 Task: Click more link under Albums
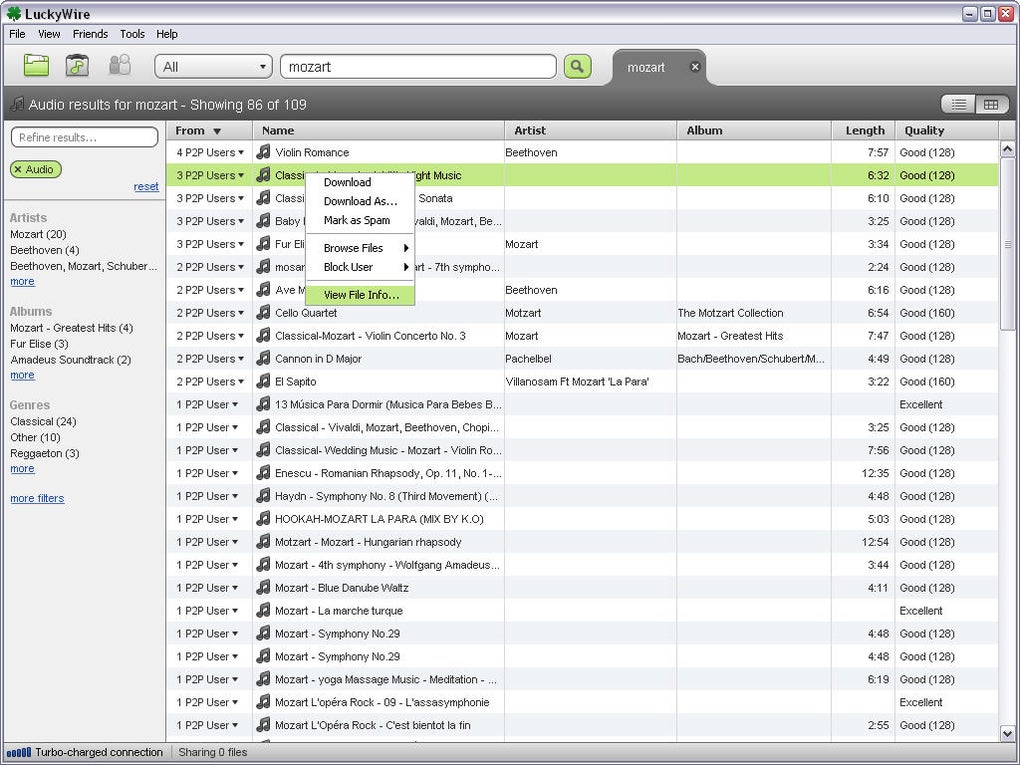pyautogui.click(x=22, y=375)
